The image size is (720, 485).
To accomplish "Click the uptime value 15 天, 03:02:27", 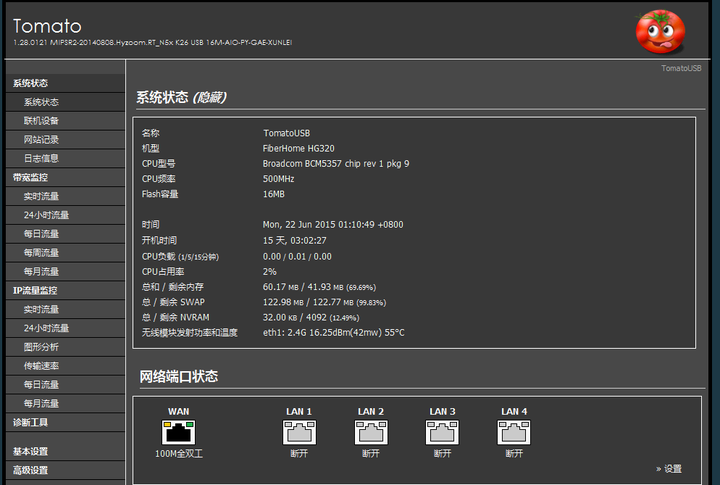I will click(x=294, y=240).
